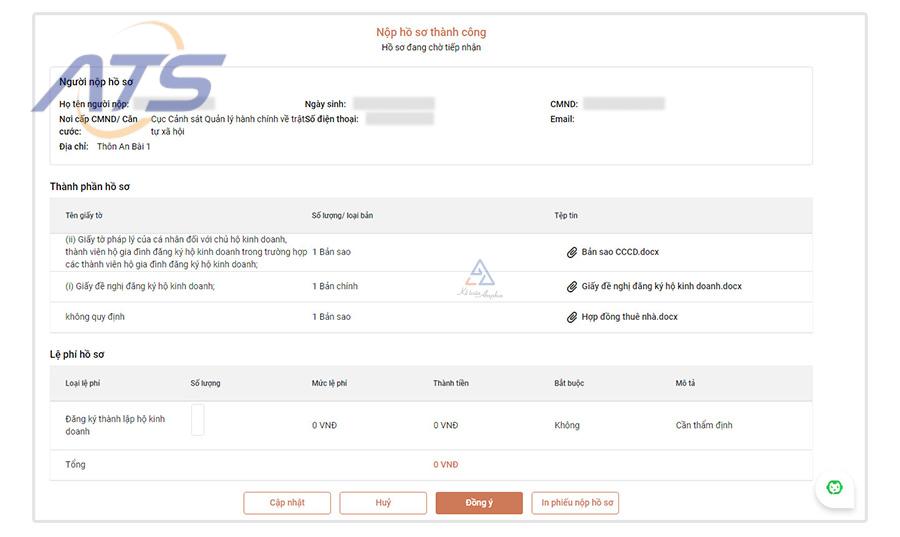Viewport: 900px width, 537px height.
Task: Open the green chatbot assistant icon
Action: tap(834, 488)
